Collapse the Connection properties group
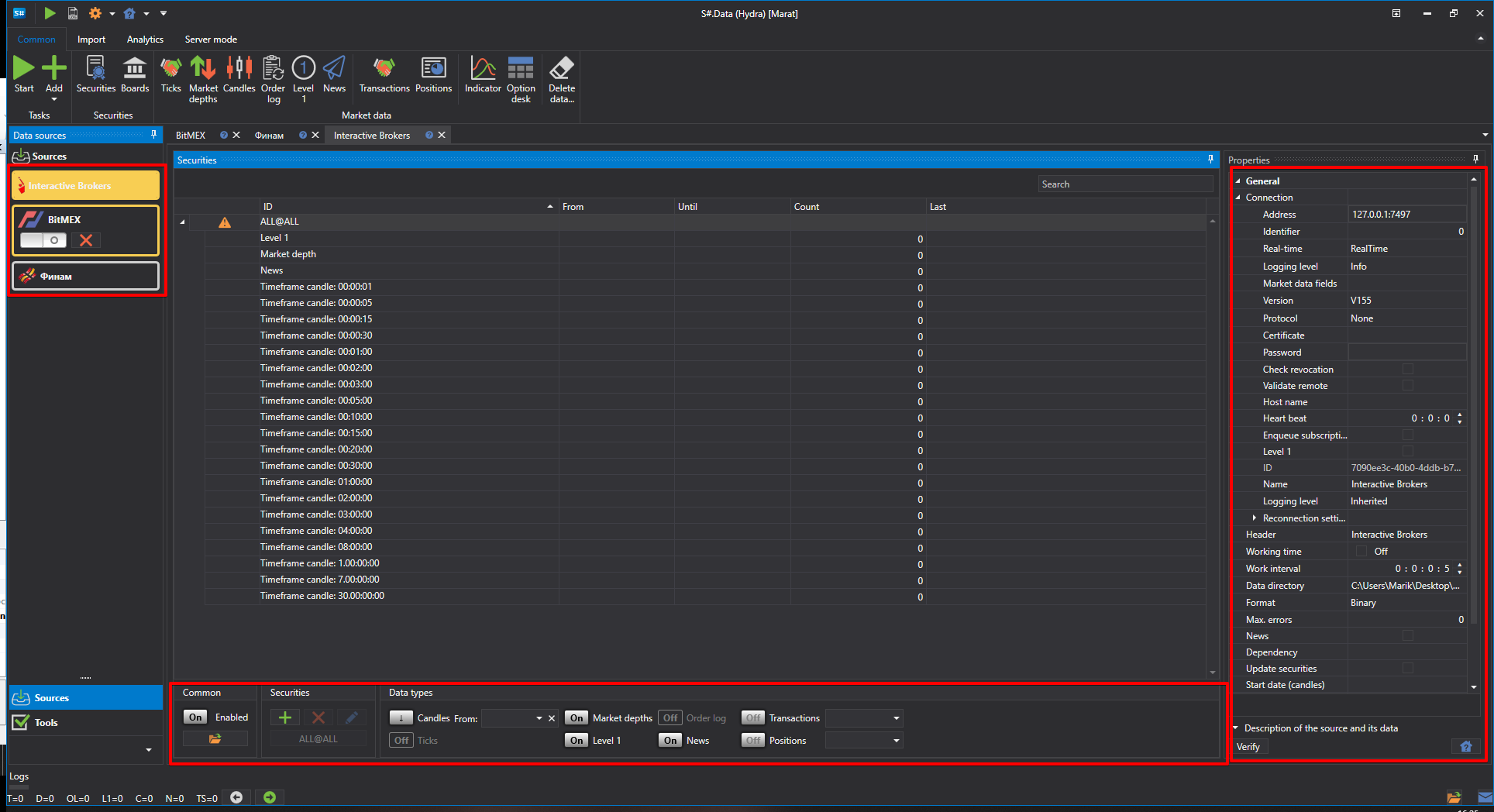The height and width of the screenshot is (812, 1494). [x=1238, y=198]
